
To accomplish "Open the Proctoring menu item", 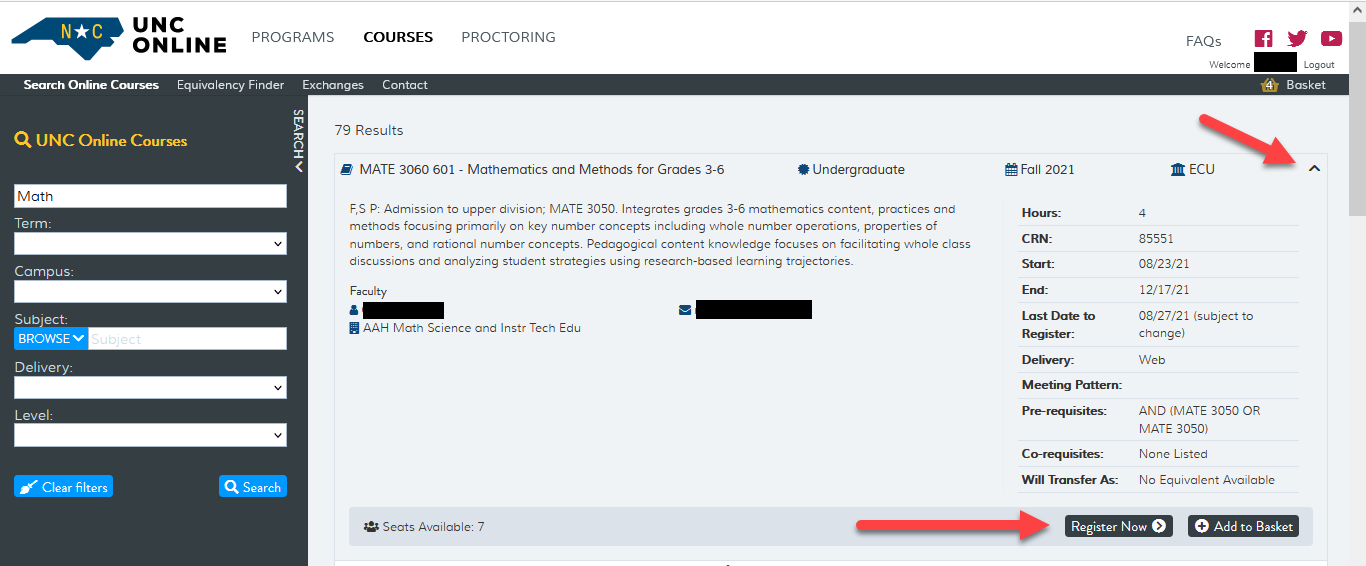I will 508,37.
